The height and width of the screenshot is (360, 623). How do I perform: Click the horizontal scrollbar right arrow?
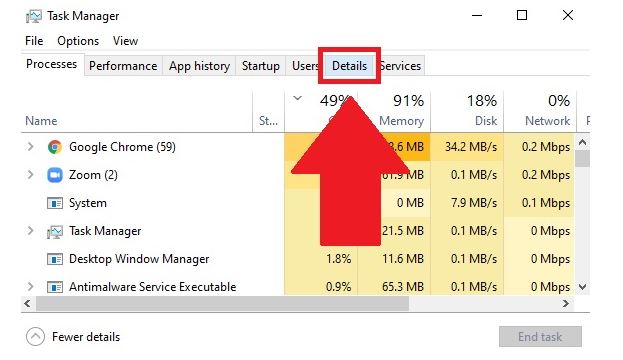point(565,304)
